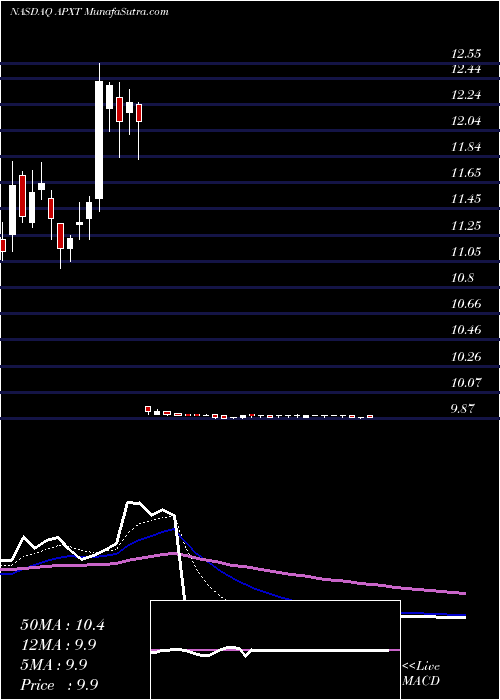Screen dimensions: 500x700
Task: Click the MACD inset chart panel
Action: tap(275, 650)
